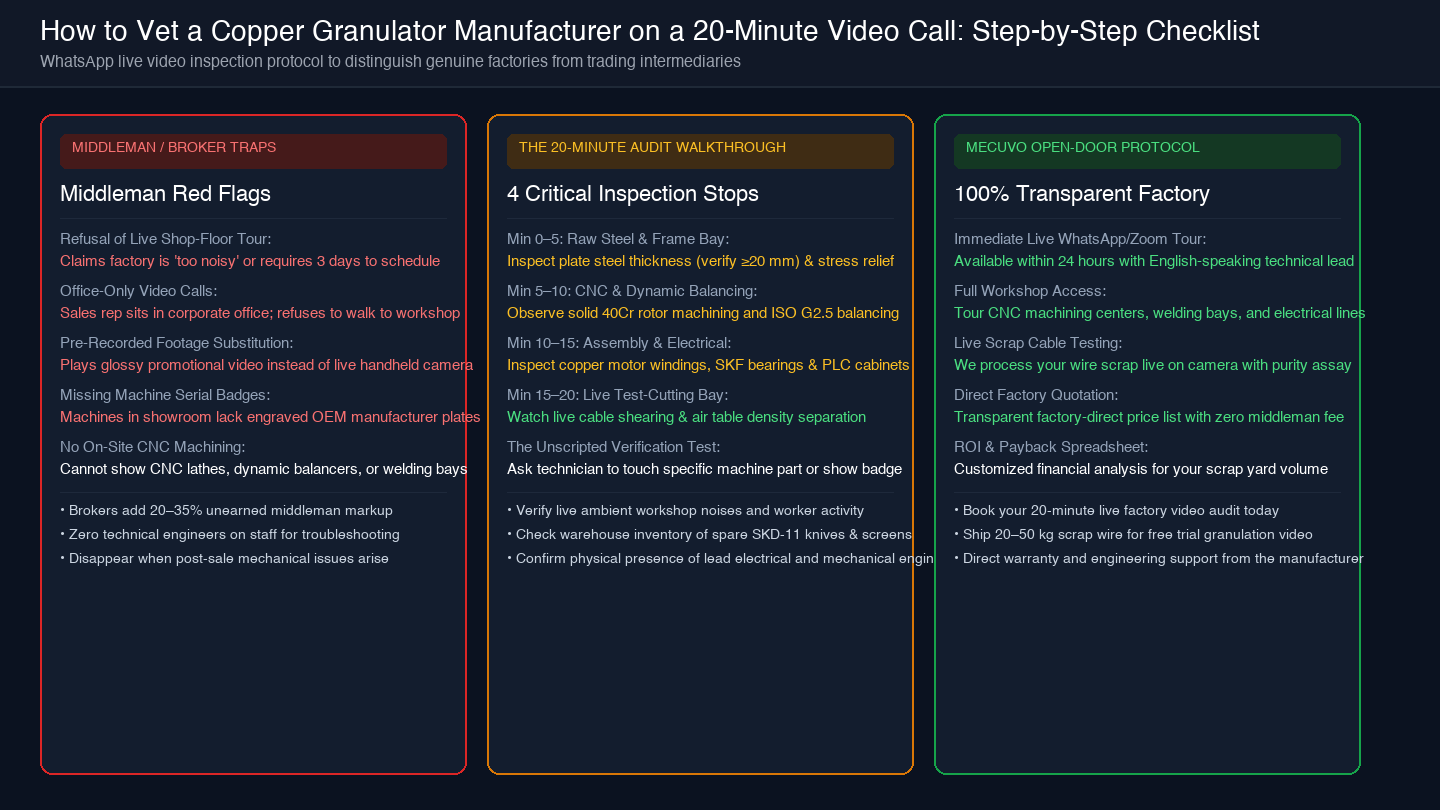The height and width of the screenshot is (810, 1440).
Task: Click the 'Immediate Live WhatsApp/Zoom Tour:' label
Action: (x=1080, y=239)
